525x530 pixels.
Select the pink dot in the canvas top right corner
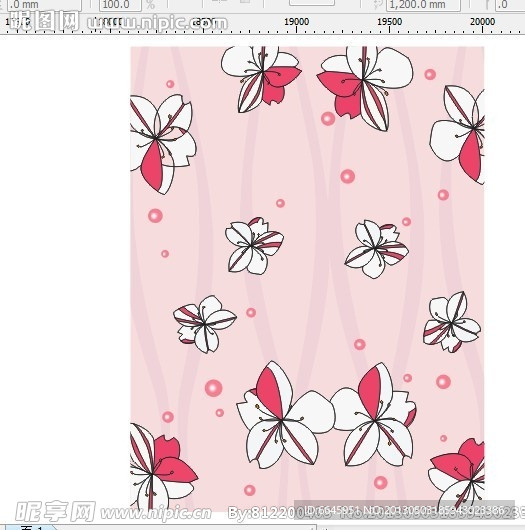coord(430,74)
